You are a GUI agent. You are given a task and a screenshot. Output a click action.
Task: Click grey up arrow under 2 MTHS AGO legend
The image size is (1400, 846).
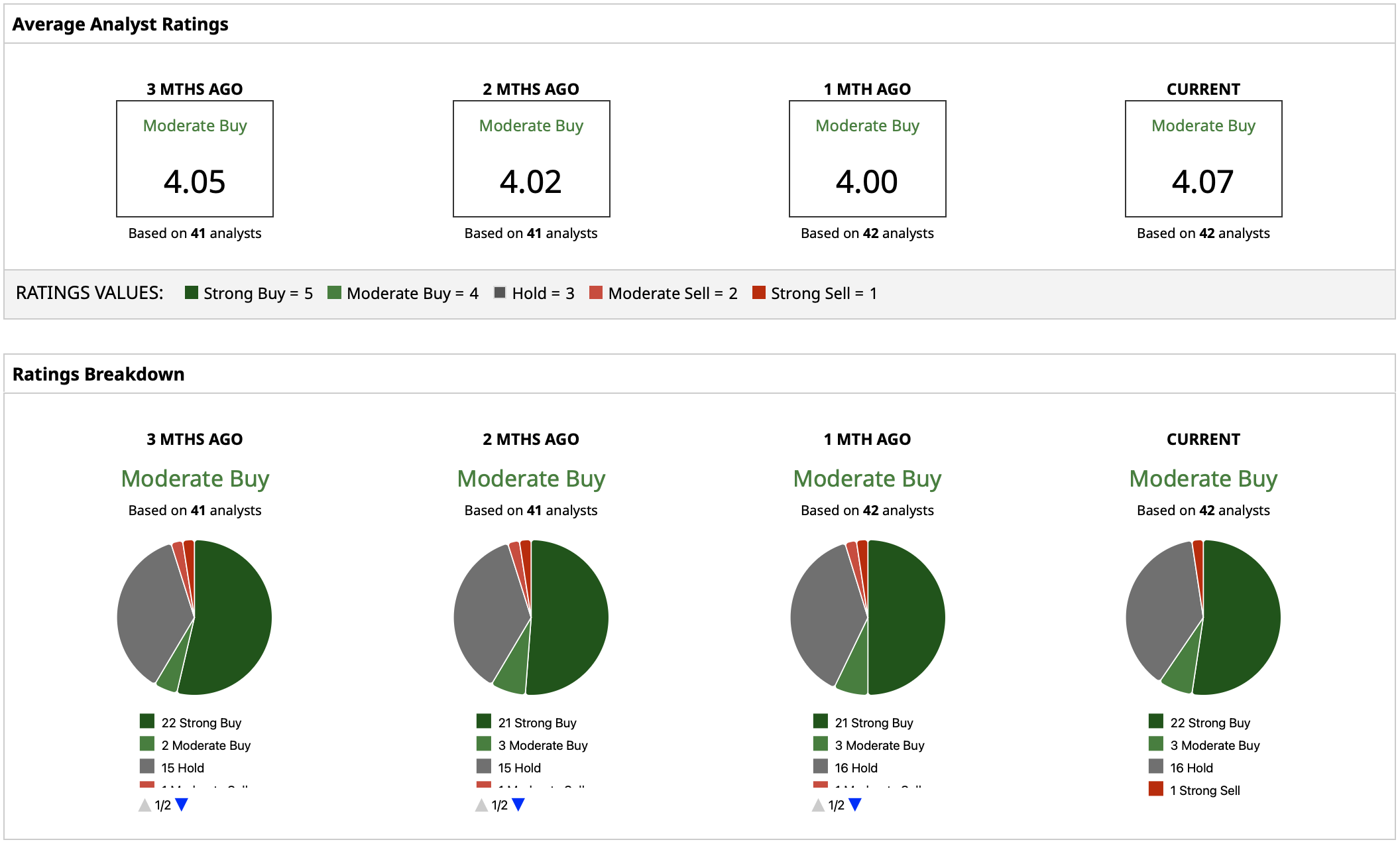click(481, 805)
